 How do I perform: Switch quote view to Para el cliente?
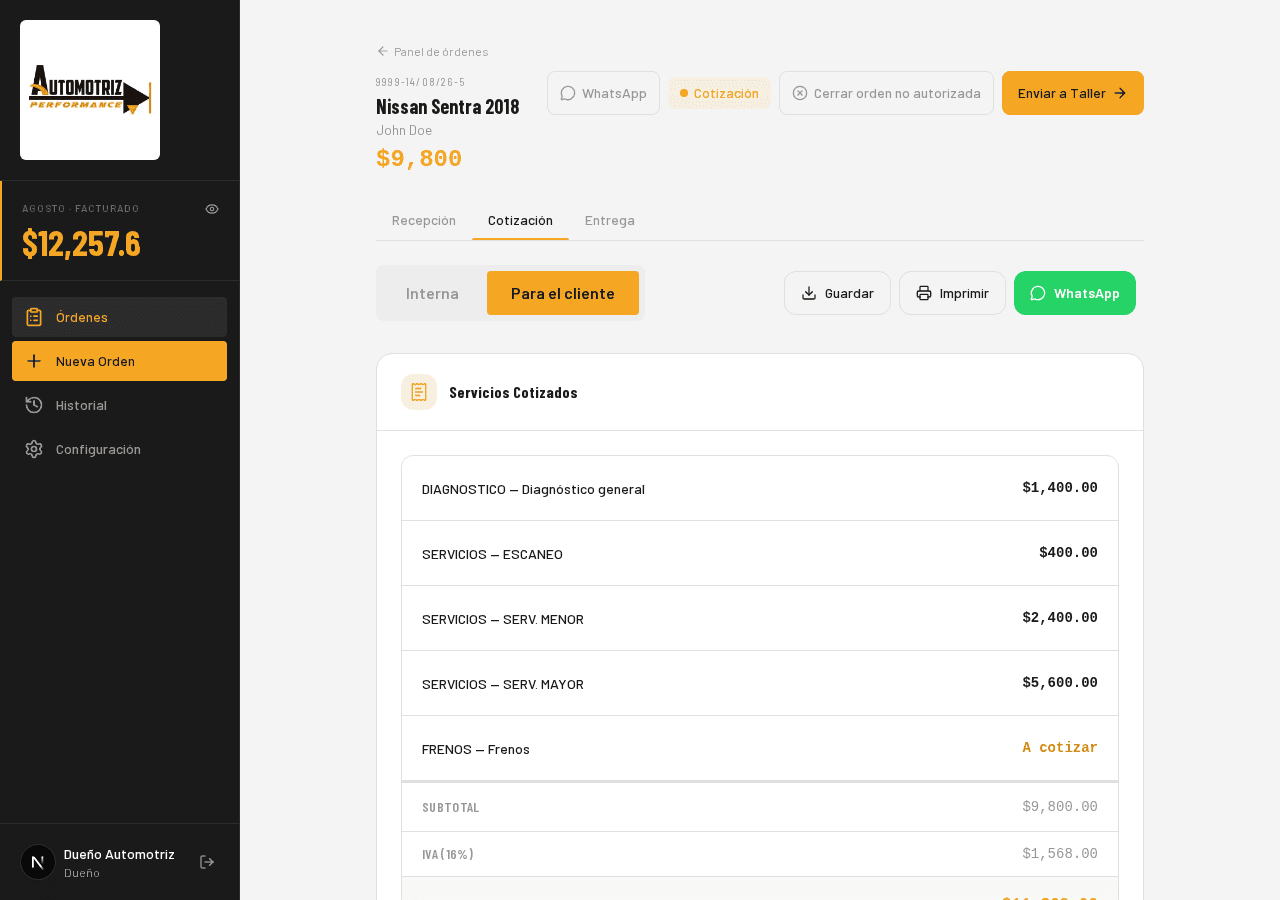[563, 293]
